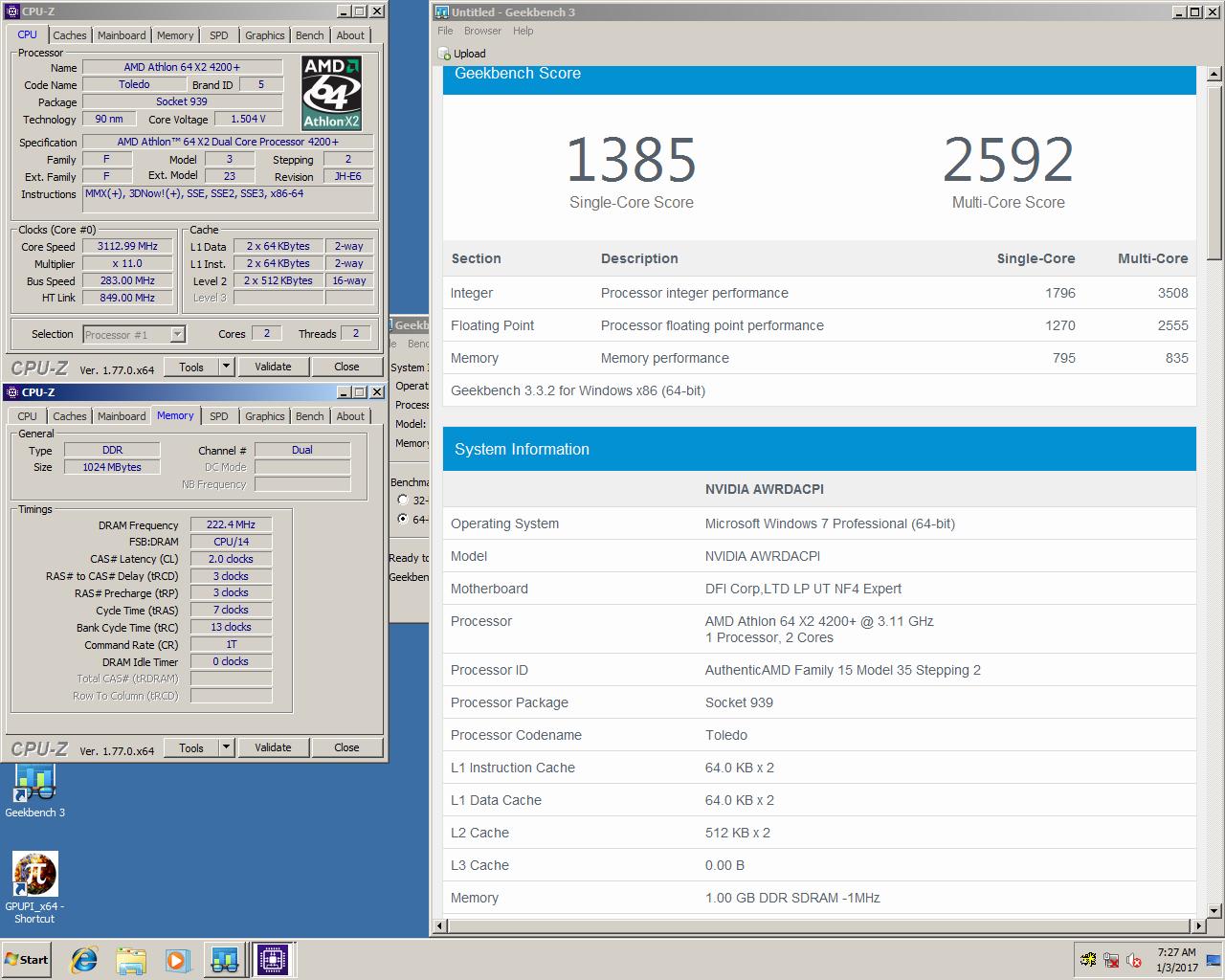Click the AMD Athlon 64 X2 logo
1225x980 pixels.
[x=331, y=93]
